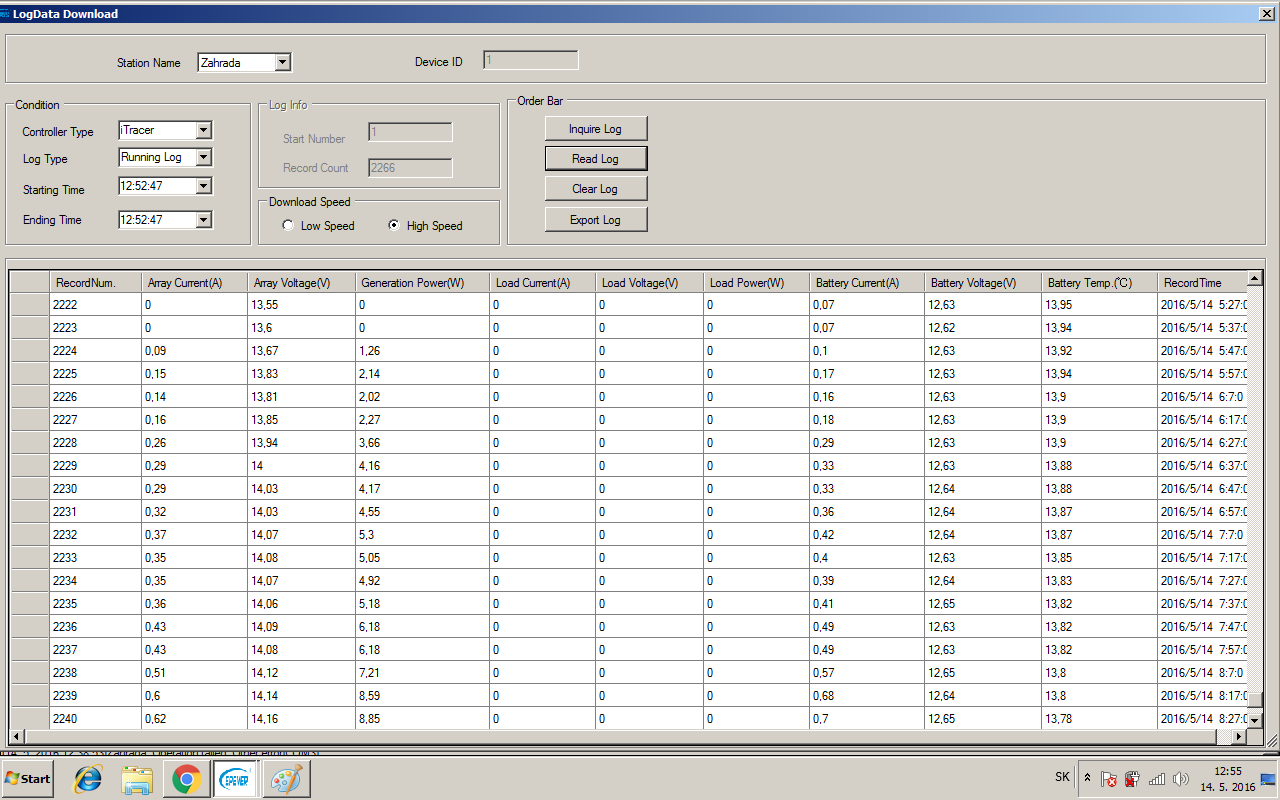Open Windows Explorer folder icon in the taskbar
1280x800 pixels.
click(x=137, y=778)
